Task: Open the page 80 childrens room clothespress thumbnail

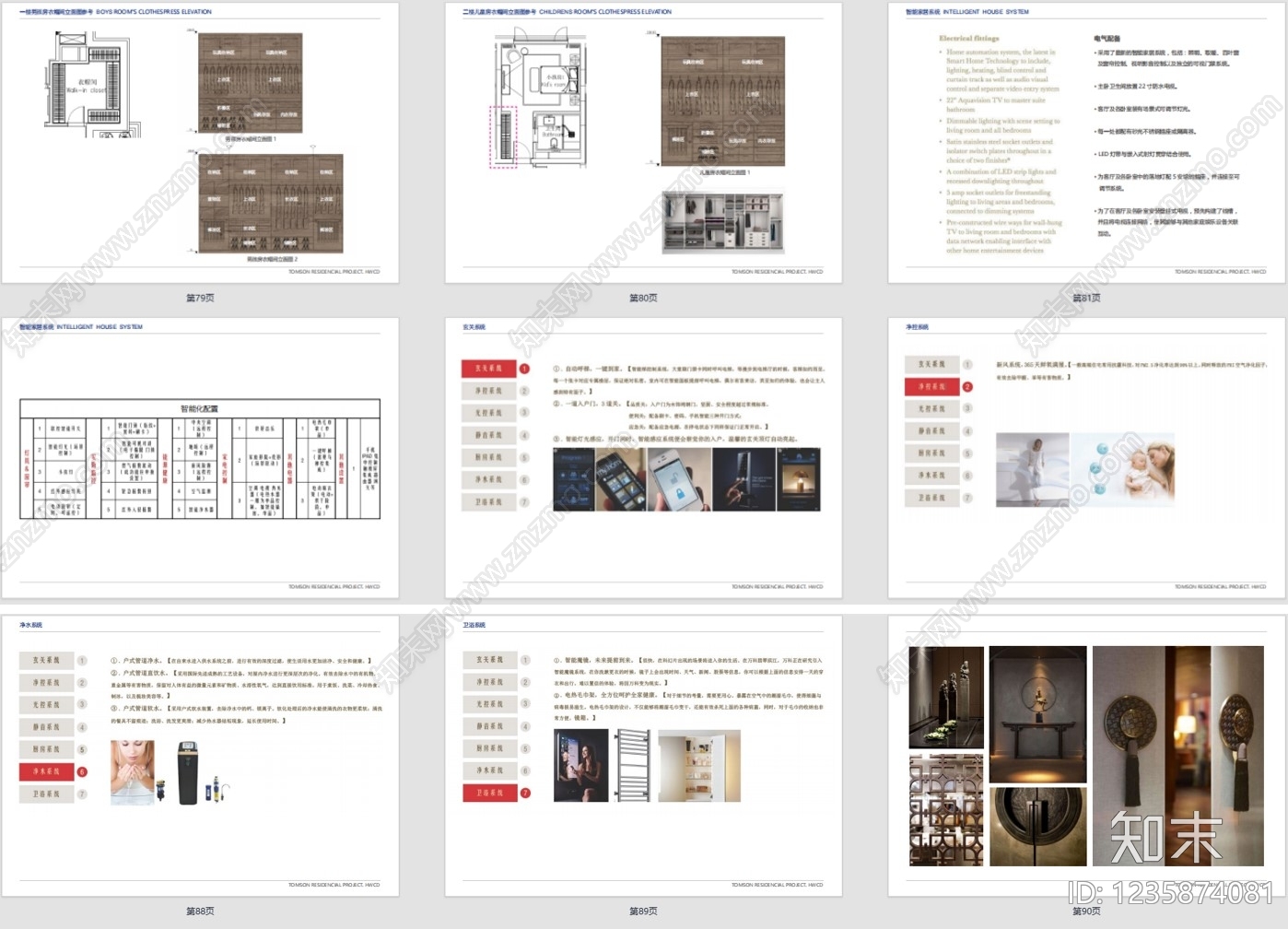Action: click(x=643, y=142)
